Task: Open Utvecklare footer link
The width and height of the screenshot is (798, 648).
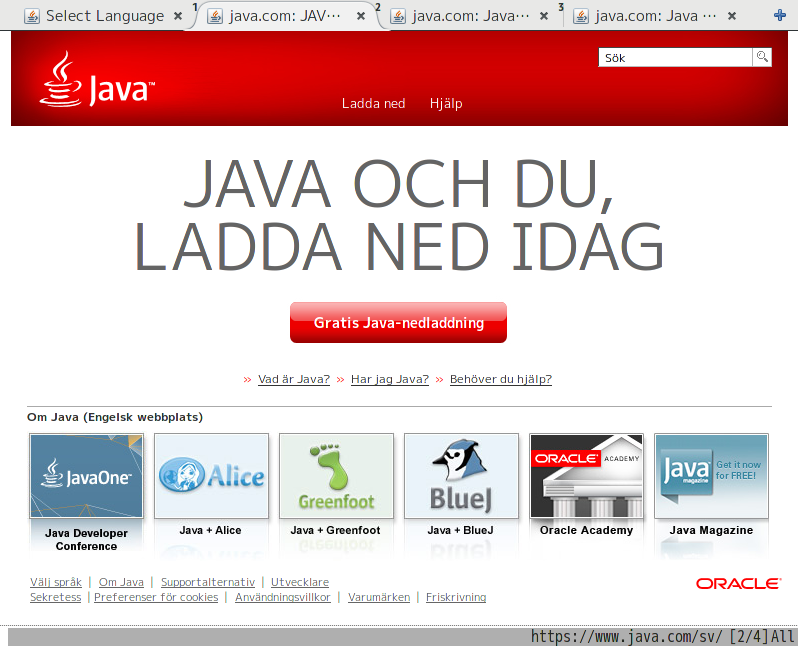Action: (x=300, y=582)
